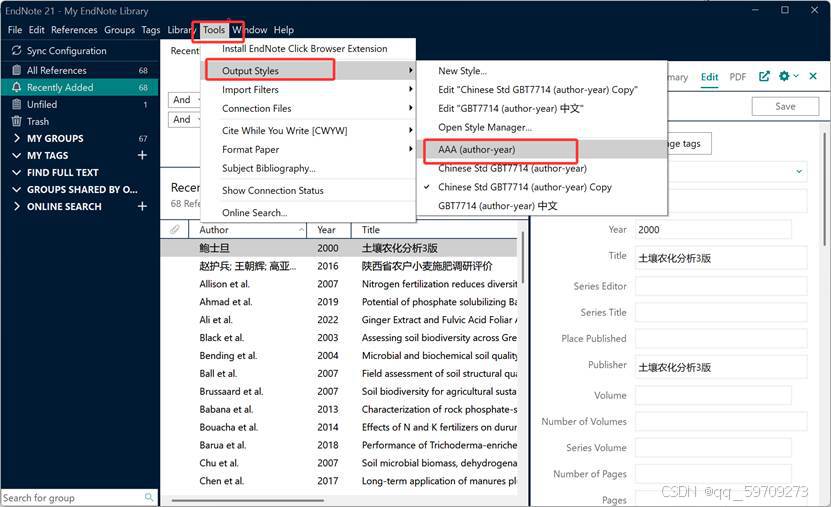Collapse GROUPS SHARED BY O... section
Viewport: 831px width, 507px height.
[x=16, y=189]
